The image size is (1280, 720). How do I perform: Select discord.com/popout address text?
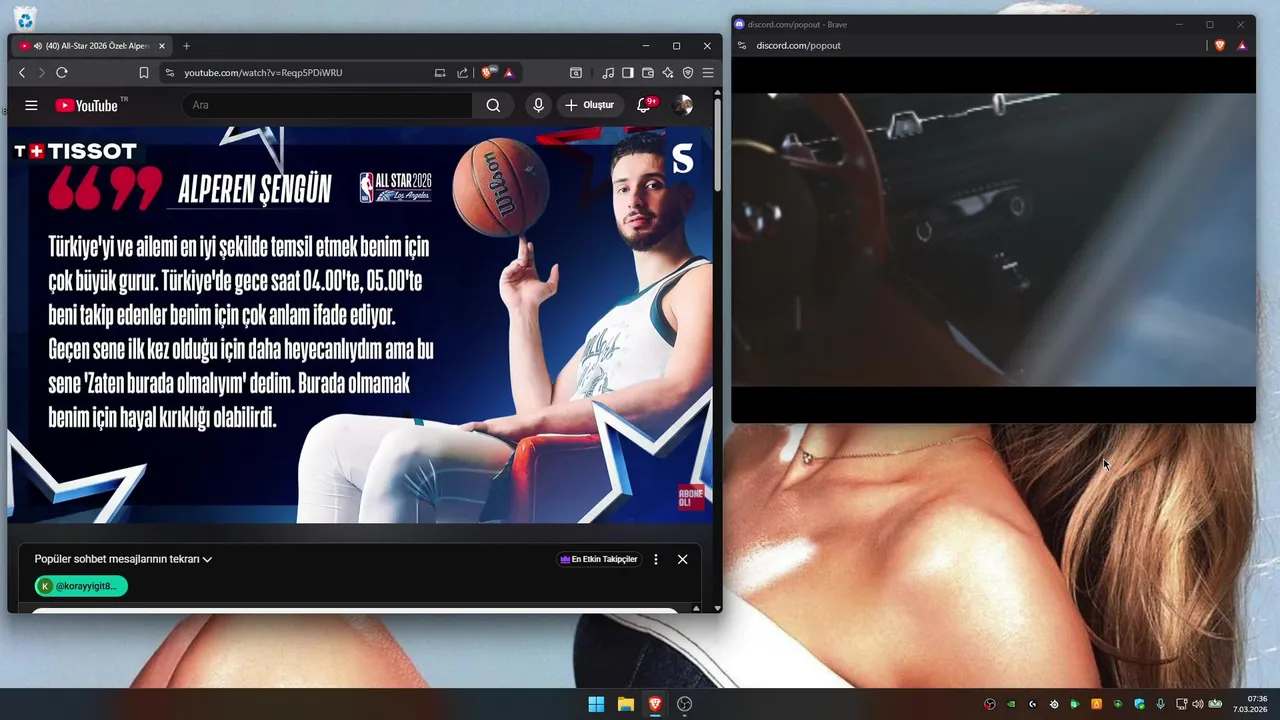tap(798, 46)
